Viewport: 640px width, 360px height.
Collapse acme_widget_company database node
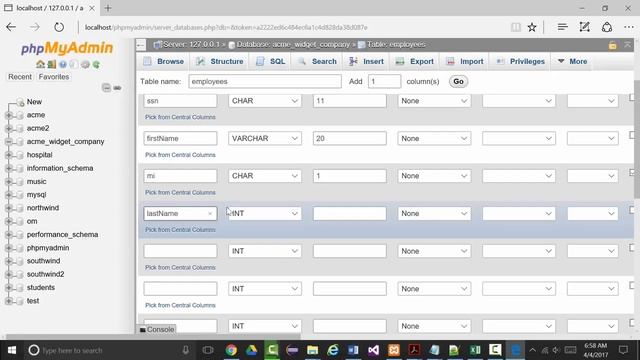[9, 142]
